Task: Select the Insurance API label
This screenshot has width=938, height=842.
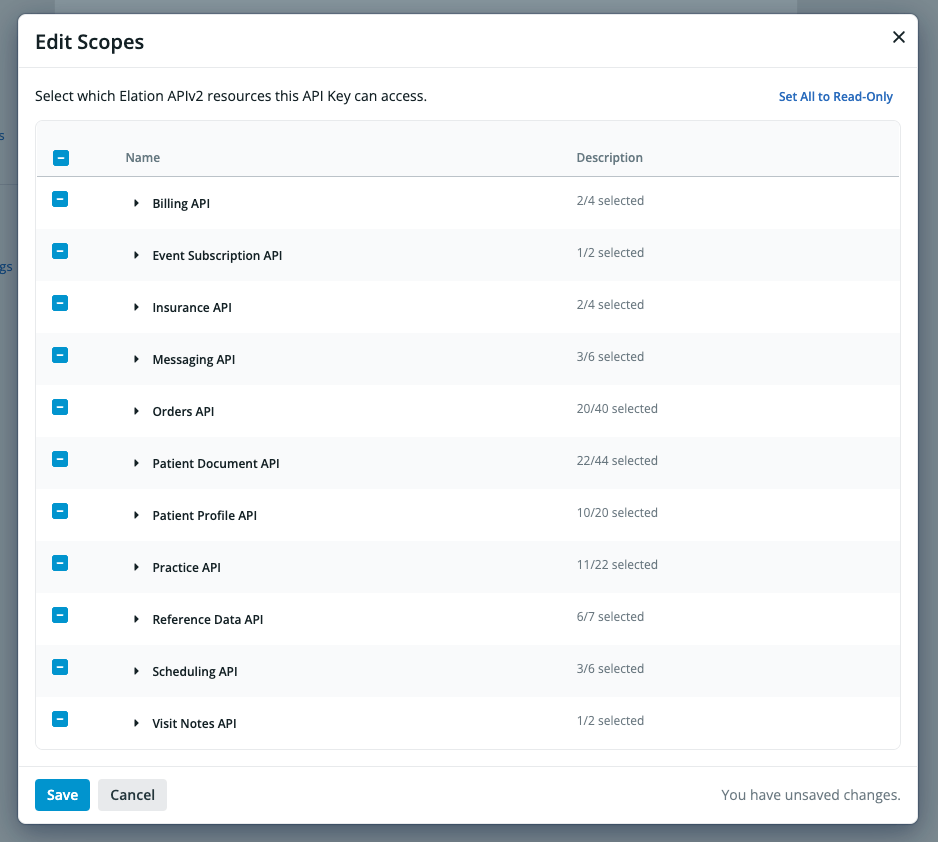Action: (x=192, y=307)
